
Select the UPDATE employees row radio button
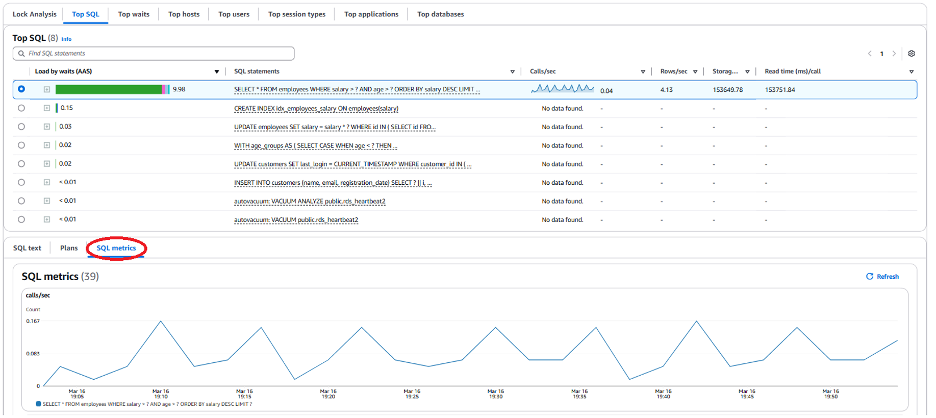[x=21, y=126]
